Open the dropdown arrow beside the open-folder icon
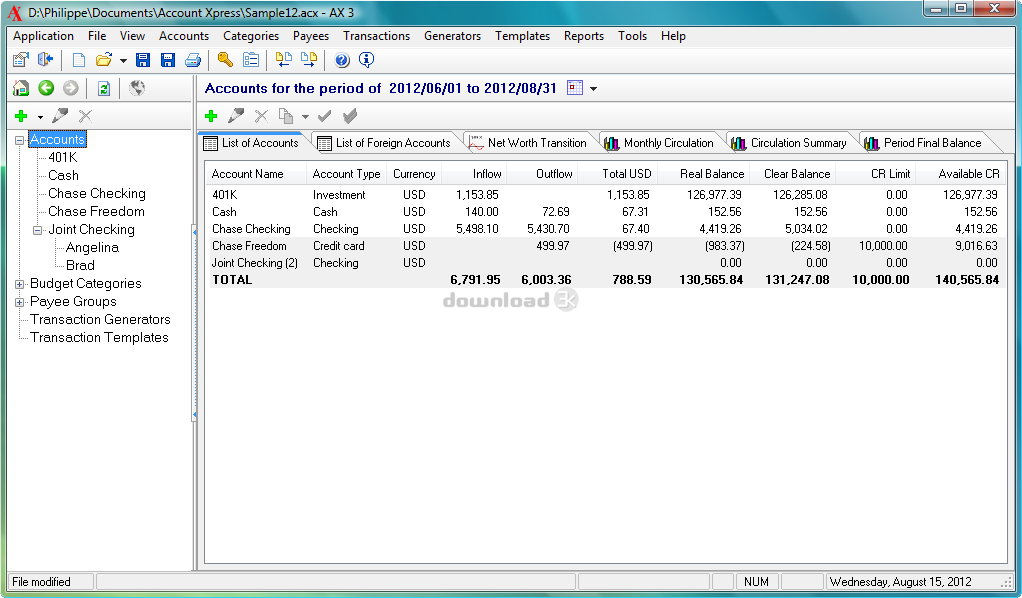The image size is (1022, 598). 122,60
